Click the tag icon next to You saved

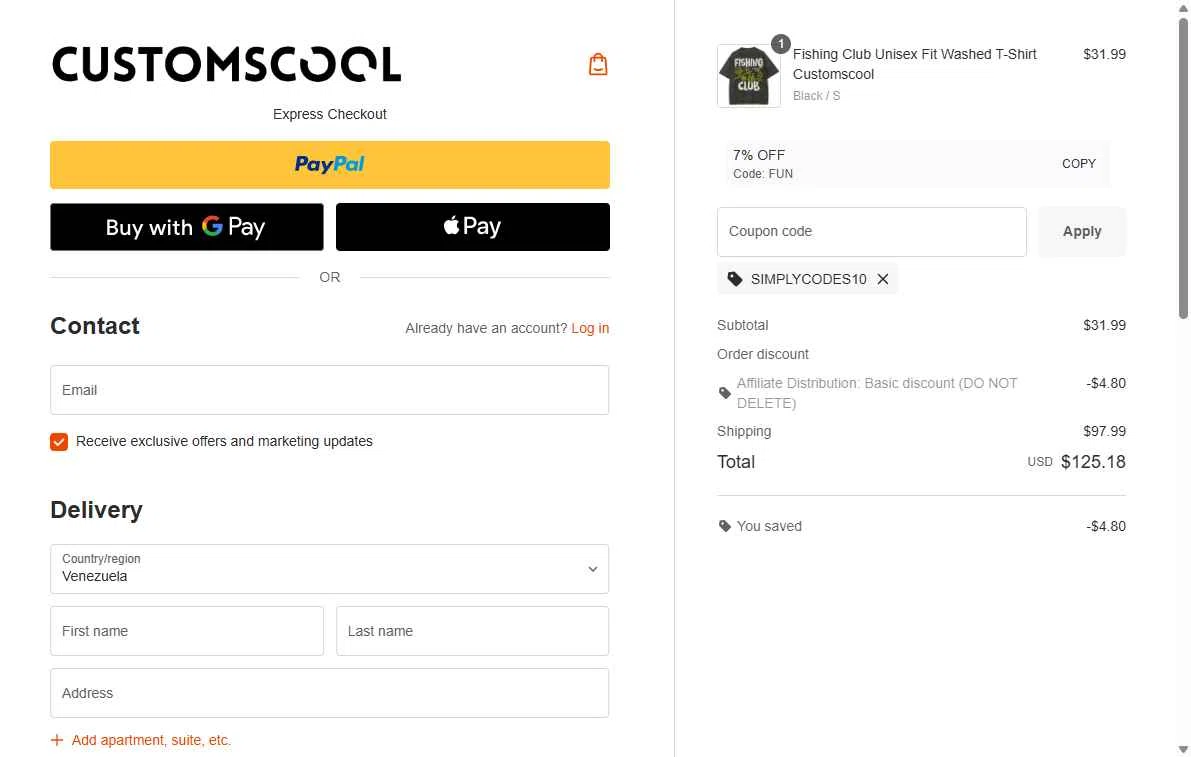[x=725, y=526]
